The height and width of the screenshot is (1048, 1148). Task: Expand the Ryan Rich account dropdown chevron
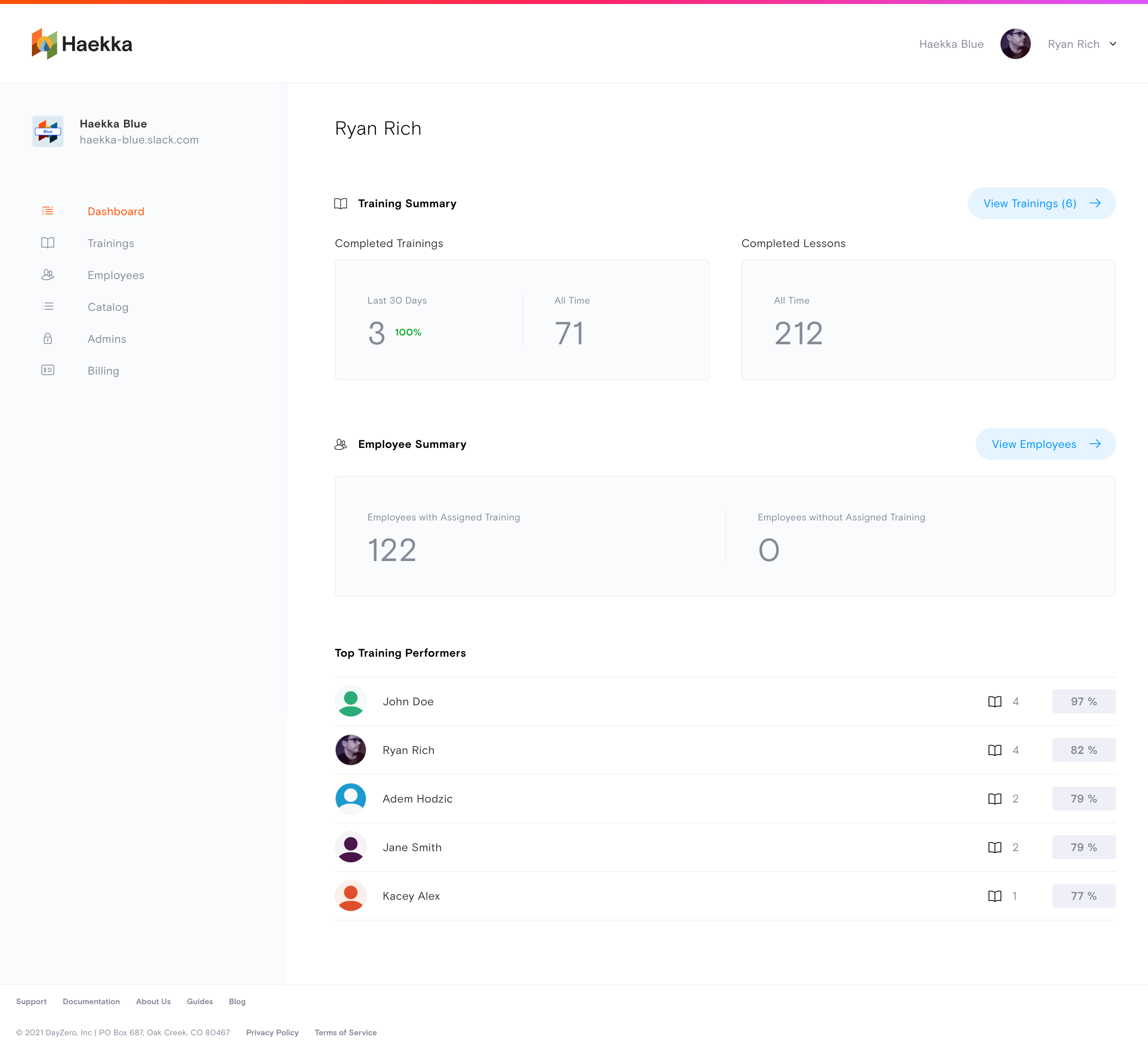(1113, 44)
